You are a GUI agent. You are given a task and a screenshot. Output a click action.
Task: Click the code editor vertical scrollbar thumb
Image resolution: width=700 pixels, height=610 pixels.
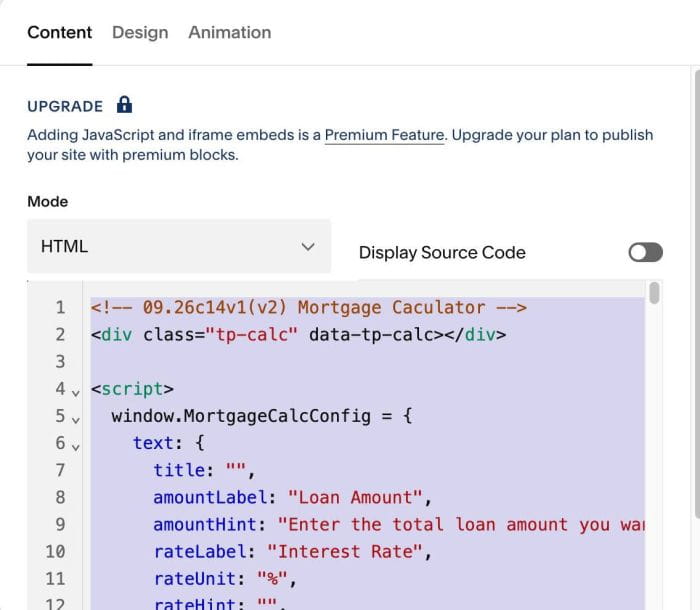[x=654, y=293]
